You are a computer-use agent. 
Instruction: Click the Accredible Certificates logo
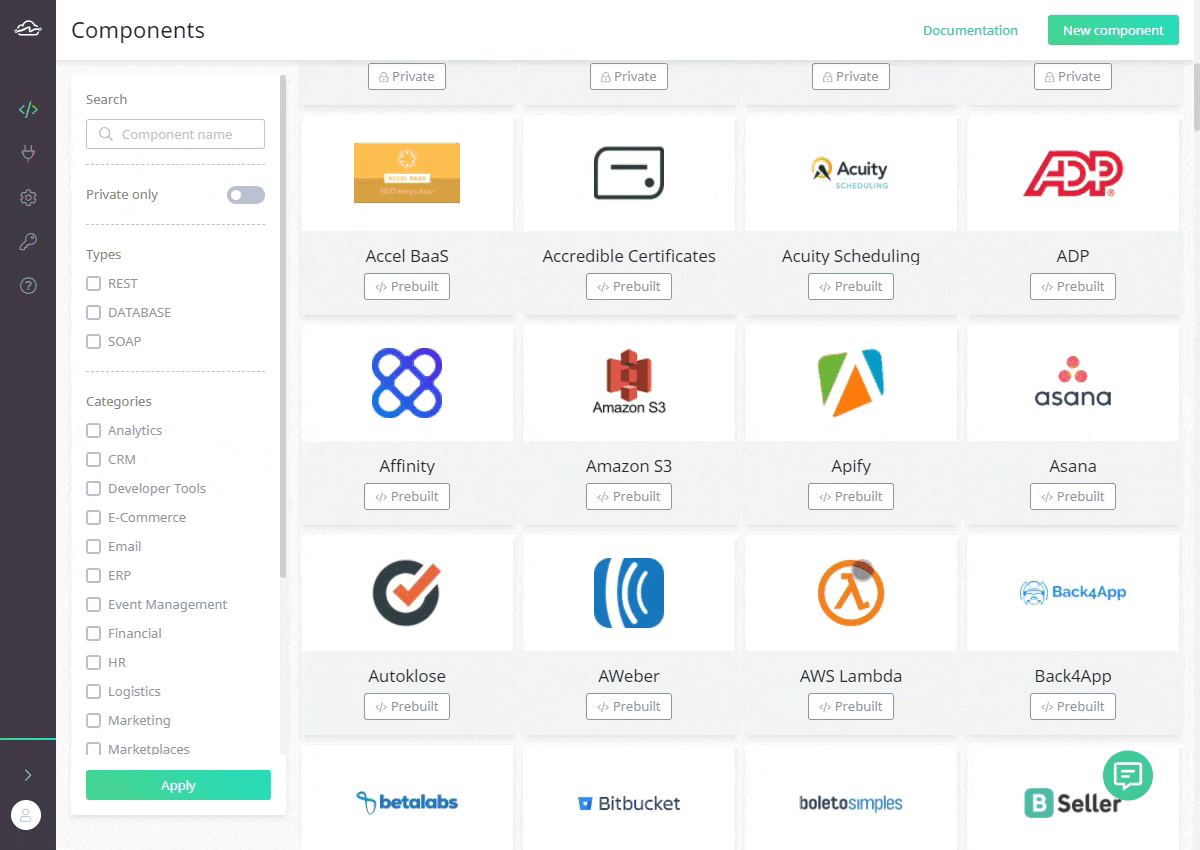coord(629,173)
